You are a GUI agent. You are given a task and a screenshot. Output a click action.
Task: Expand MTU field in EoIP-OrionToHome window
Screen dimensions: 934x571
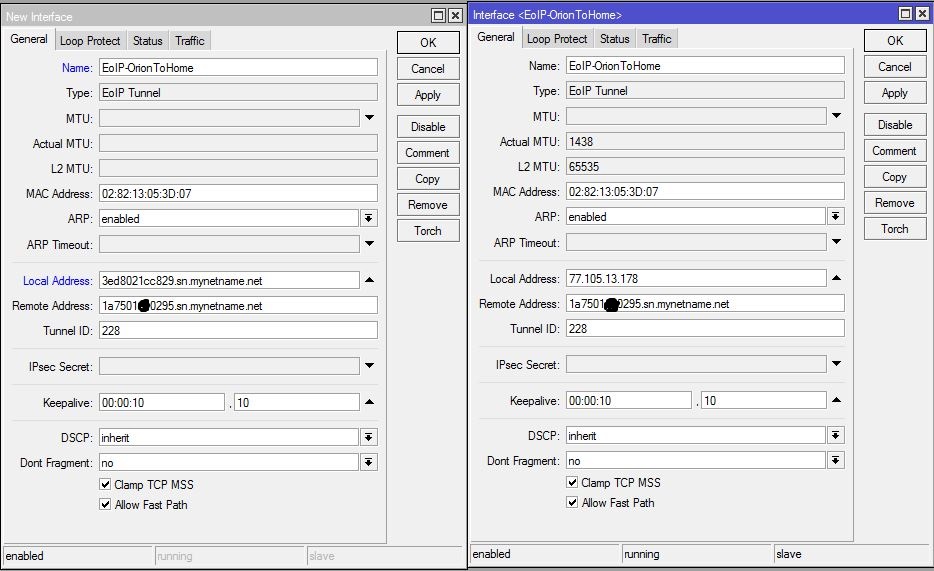pyautogui.click(x=836, y=116)
